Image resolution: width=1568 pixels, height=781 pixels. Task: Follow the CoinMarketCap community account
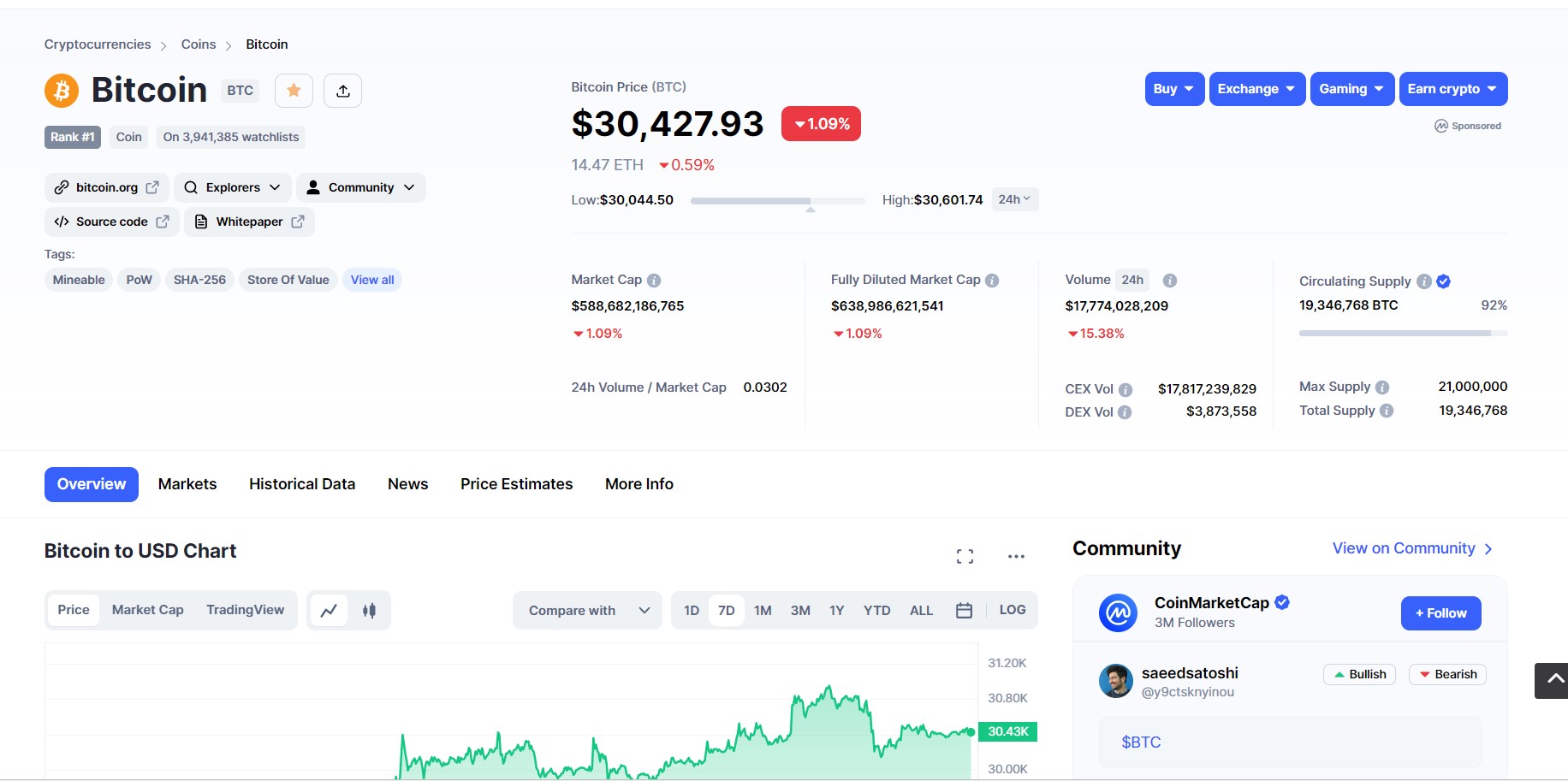click(x=1441, y=613)
